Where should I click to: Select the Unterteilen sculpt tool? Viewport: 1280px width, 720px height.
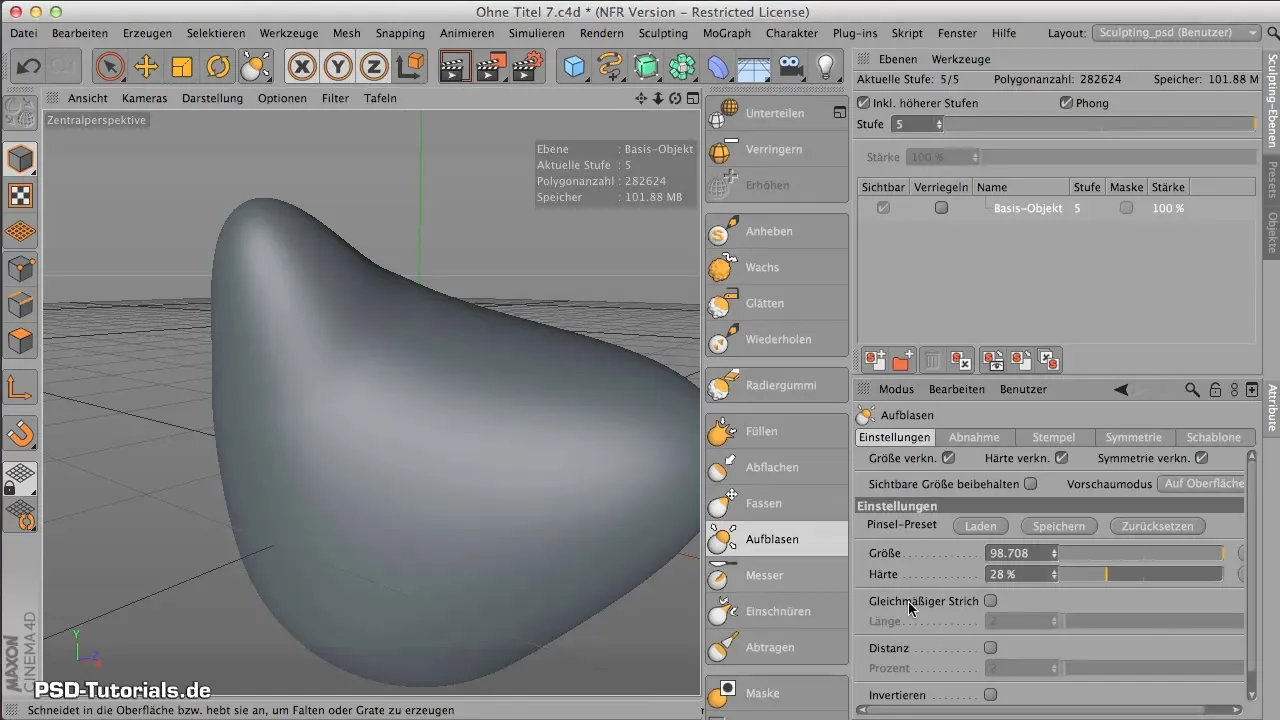(777, 113)
